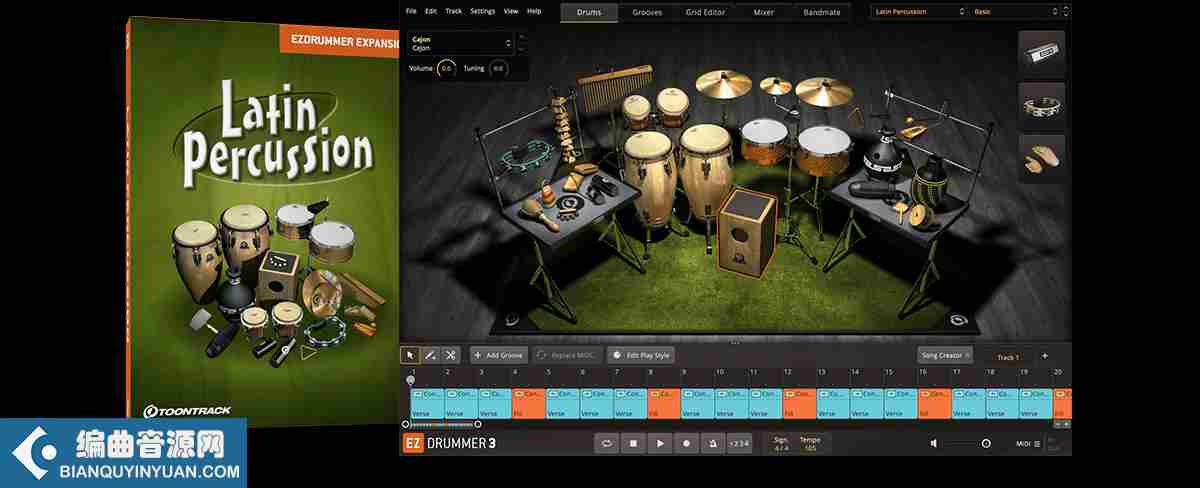Open the cowbell block instrument thumbnail
The image size is (1200, 488).
pos(1042,53)
